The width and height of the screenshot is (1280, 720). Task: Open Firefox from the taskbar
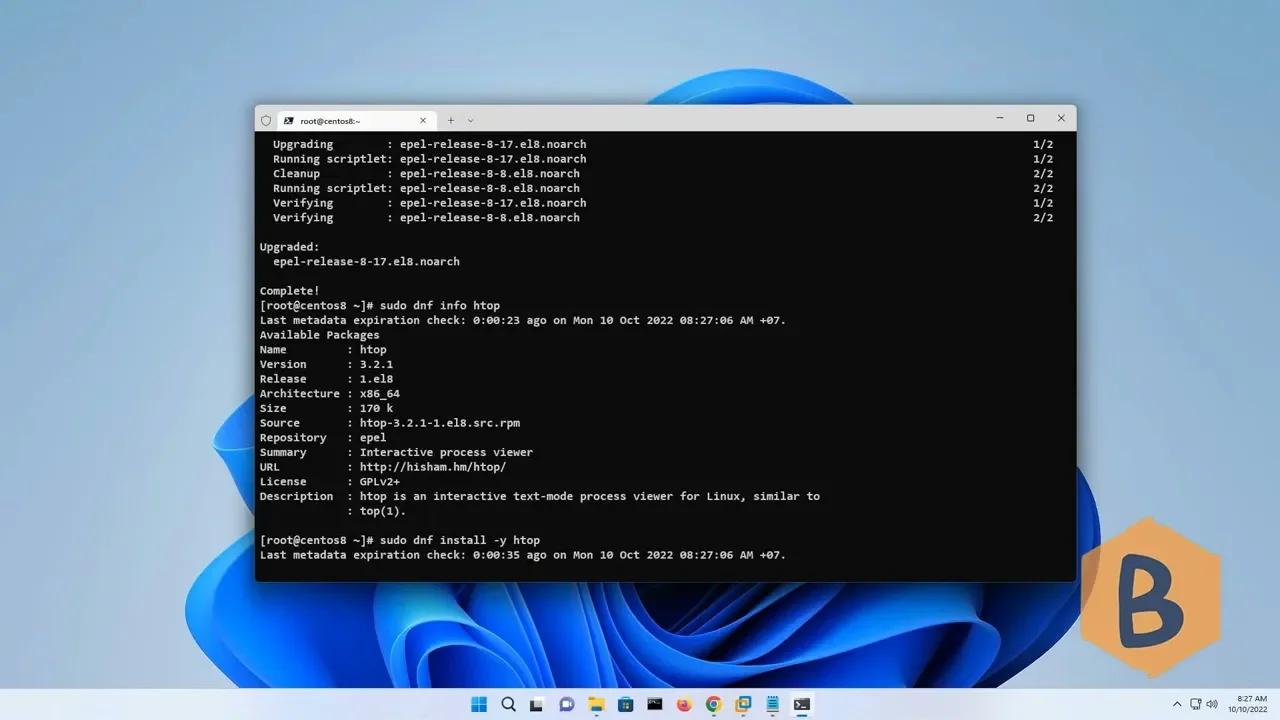(x=684, y=704)
